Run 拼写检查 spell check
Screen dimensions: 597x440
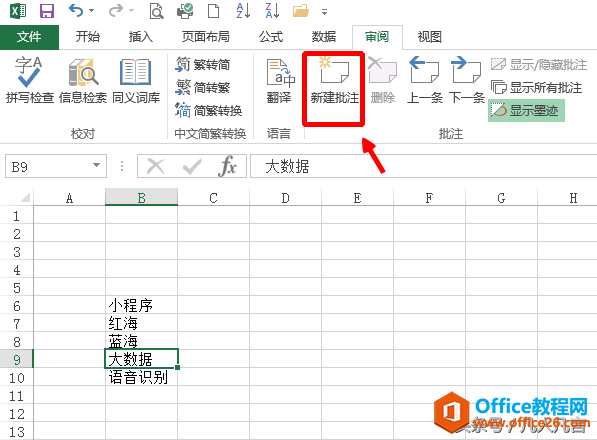point(30,80)
